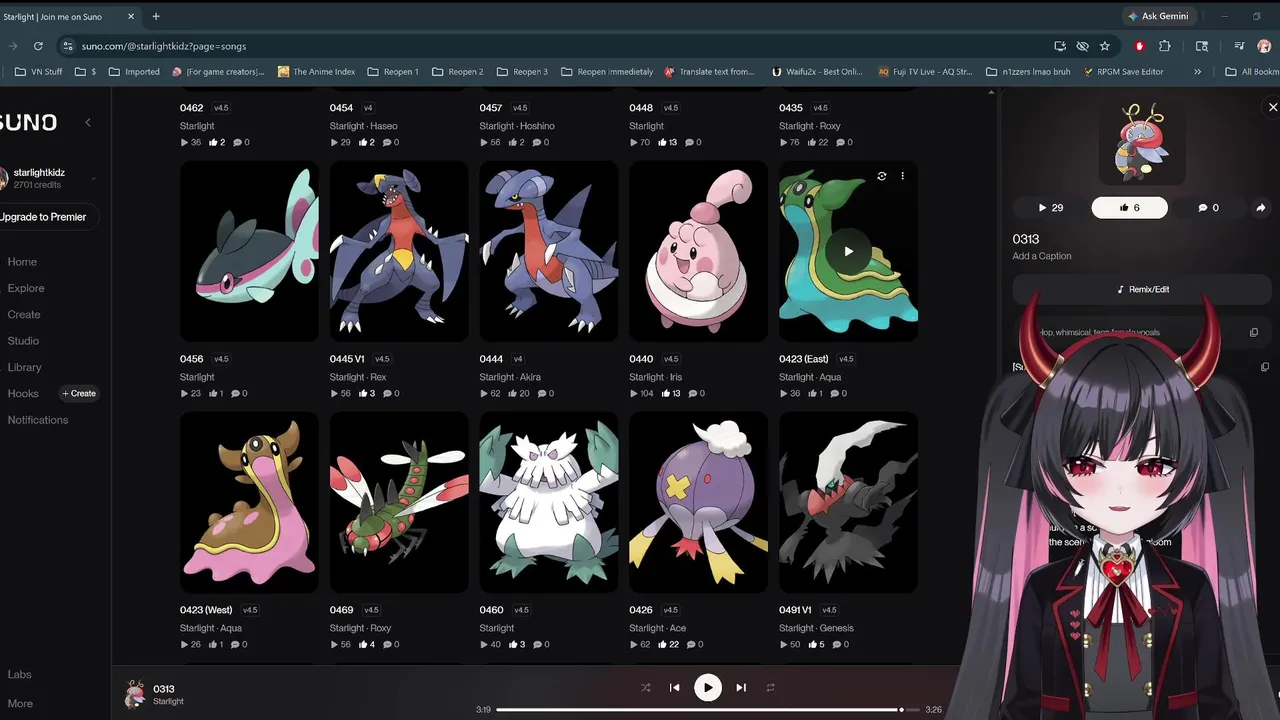Open the All Bookmarks folder
The height and width of the screenshot is (720, 1280).
tap(1252, 72)
